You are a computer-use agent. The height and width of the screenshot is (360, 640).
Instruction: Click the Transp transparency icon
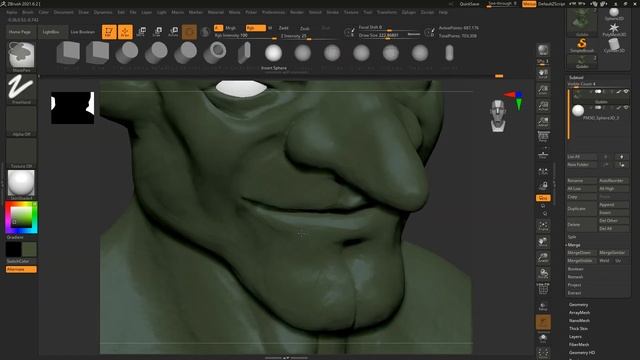pyautogui.click(x=543, y=306)
